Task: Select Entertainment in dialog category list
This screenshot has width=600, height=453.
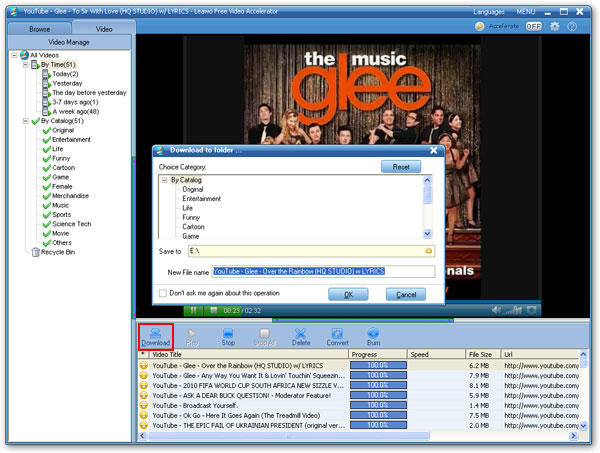Action: click(x=202, y=199)
